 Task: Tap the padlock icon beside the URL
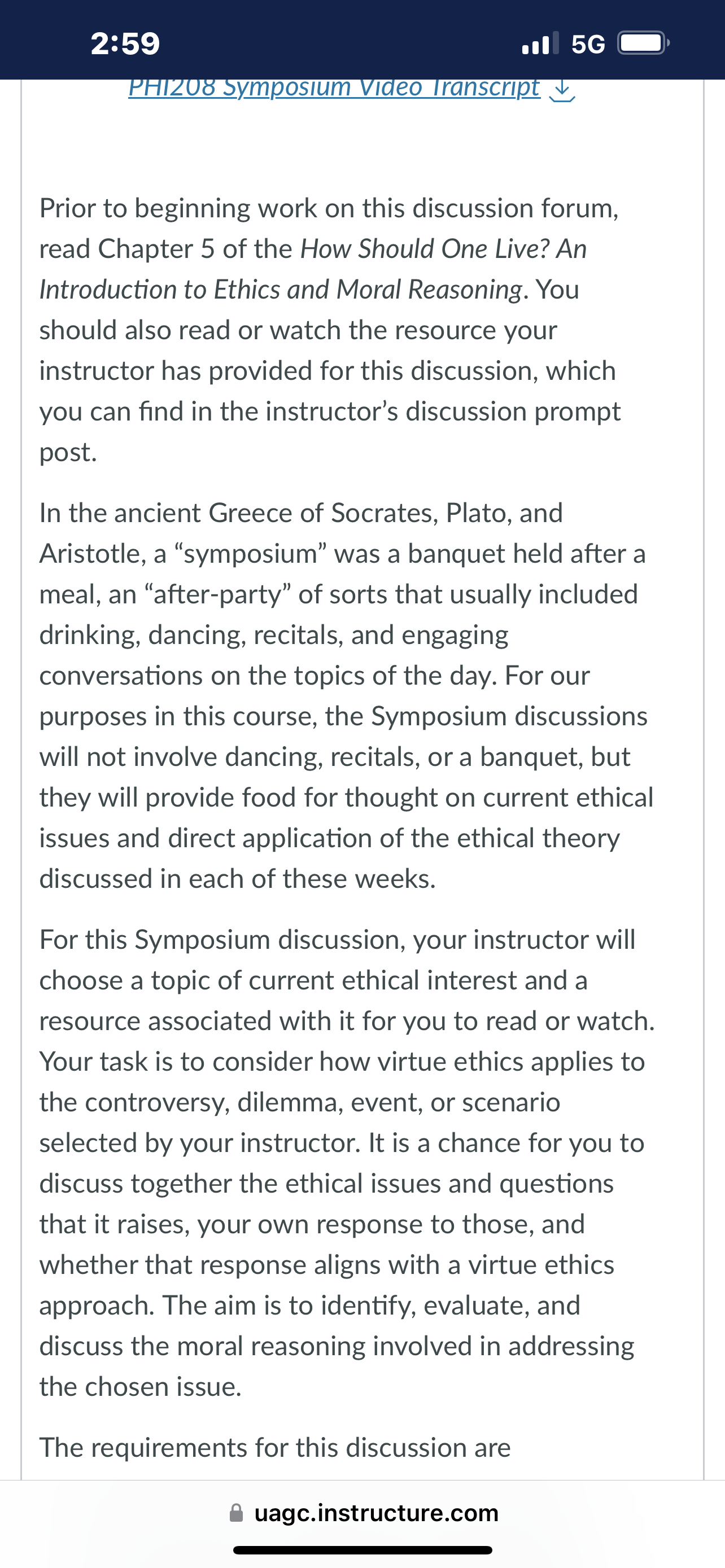coord(236,1513)
